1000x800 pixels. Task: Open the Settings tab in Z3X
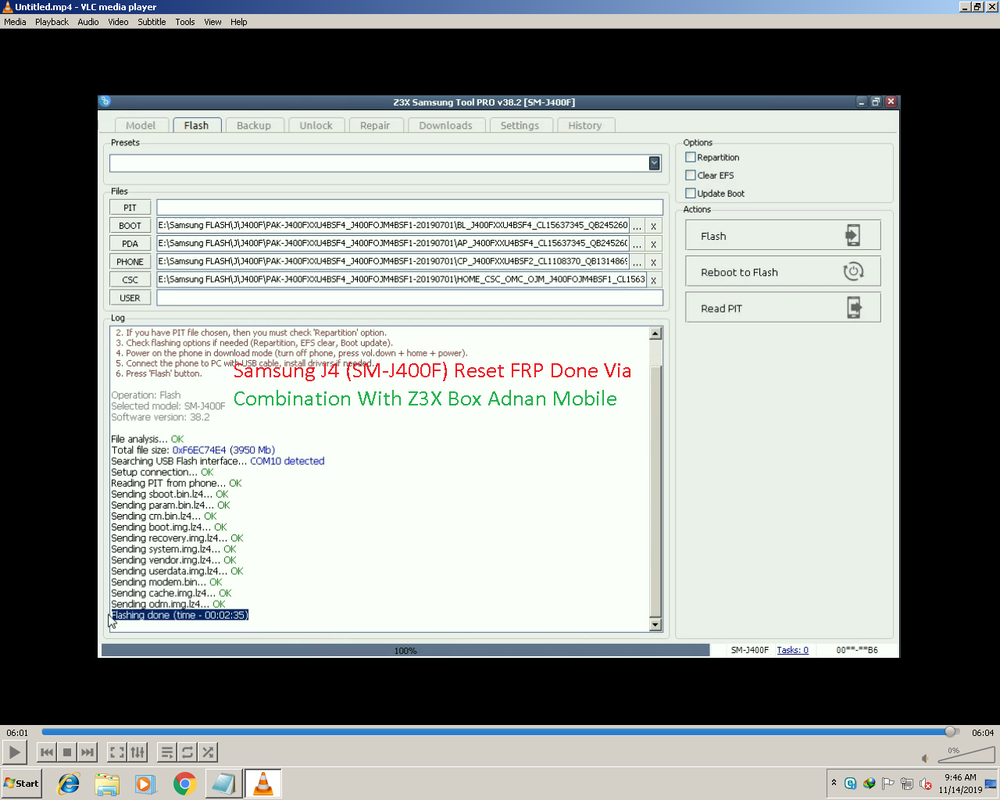click(520, 125)
